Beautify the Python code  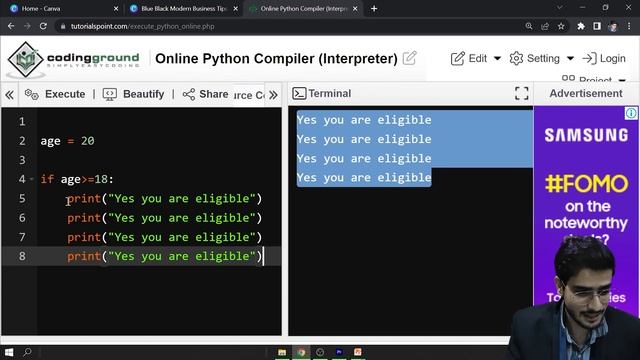coord(143,94)
